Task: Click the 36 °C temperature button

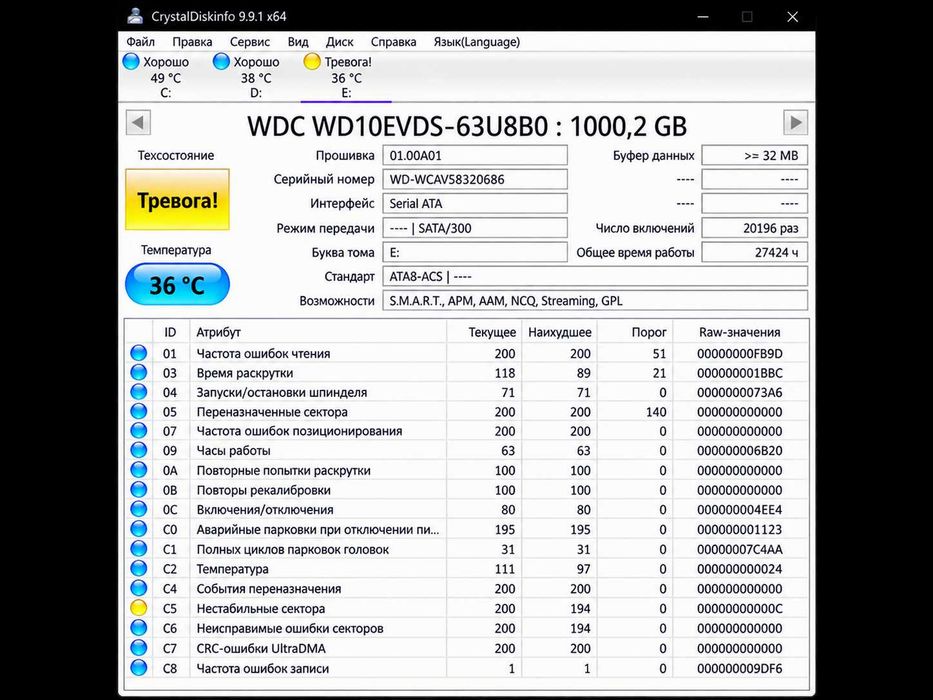Action: click(x=177, y=285)
